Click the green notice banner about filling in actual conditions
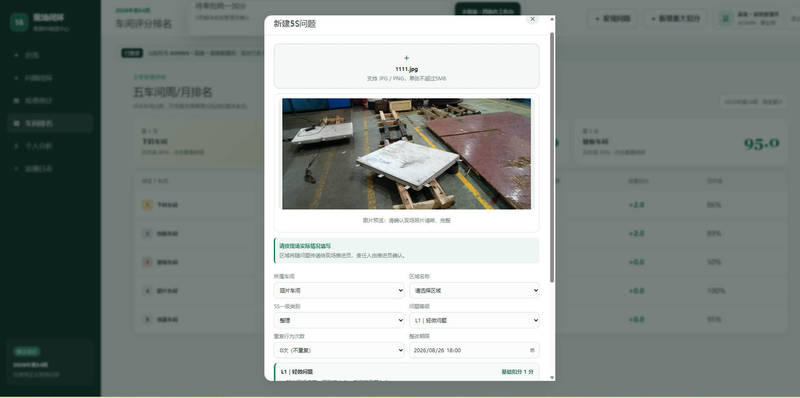Screen dimensions: 800x398 tap(407, 251)
